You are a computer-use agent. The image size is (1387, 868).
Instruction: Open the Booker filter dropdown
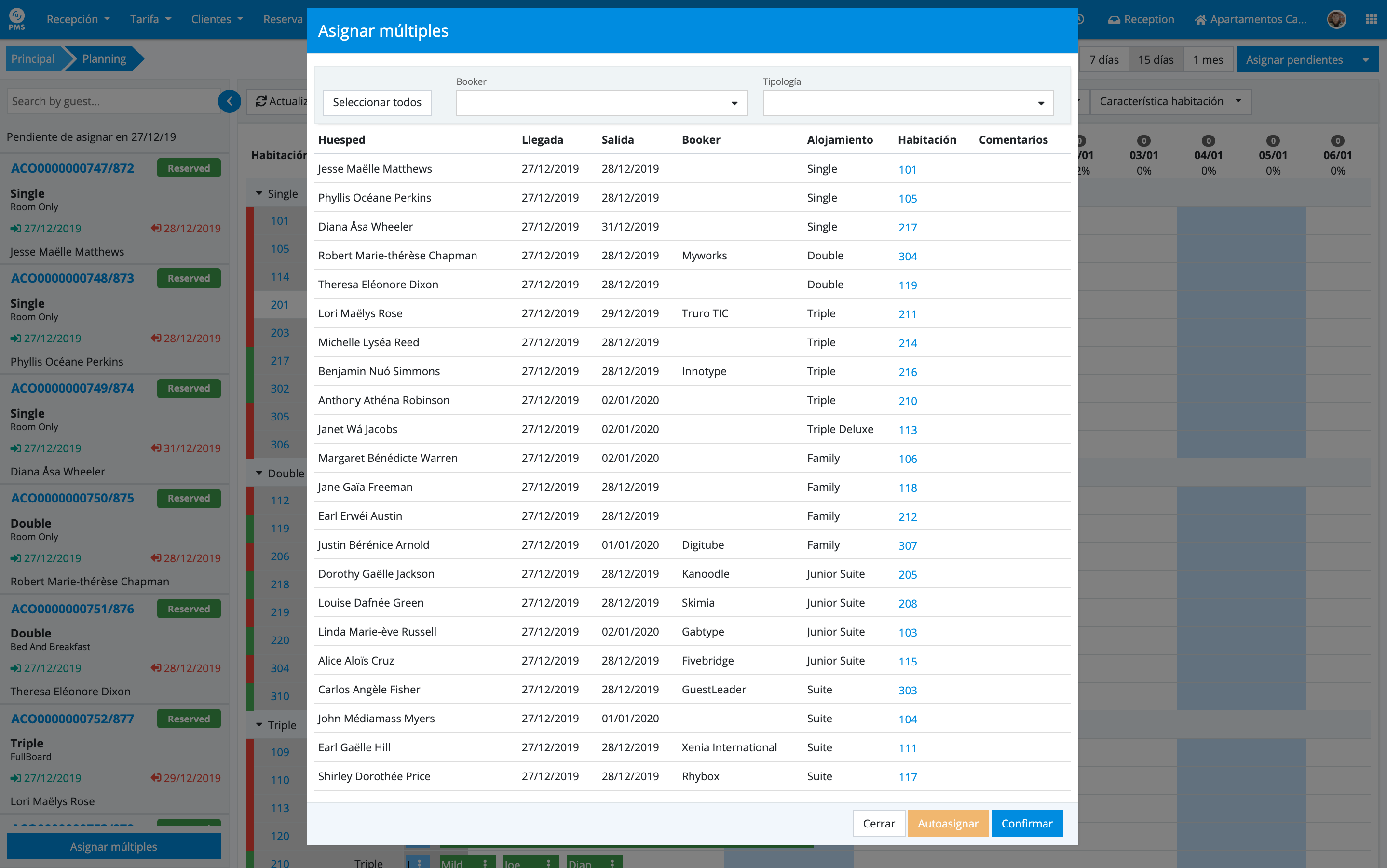pos(601,103)
